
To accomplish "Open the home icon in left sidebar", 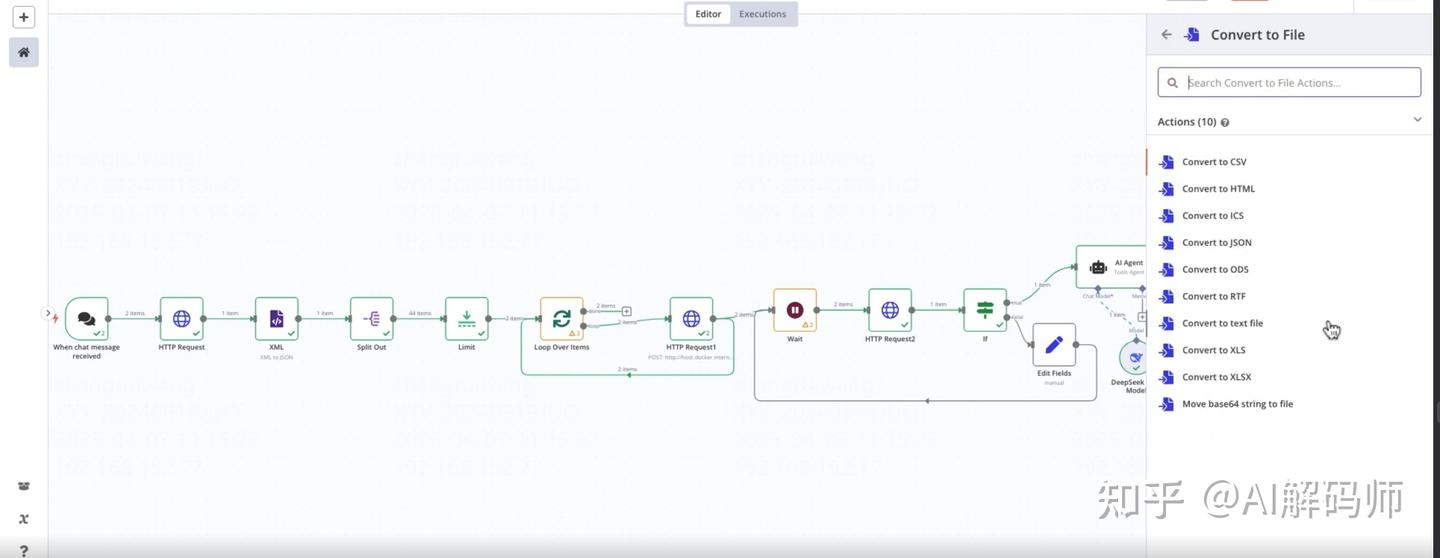I will tap(23, 52).
